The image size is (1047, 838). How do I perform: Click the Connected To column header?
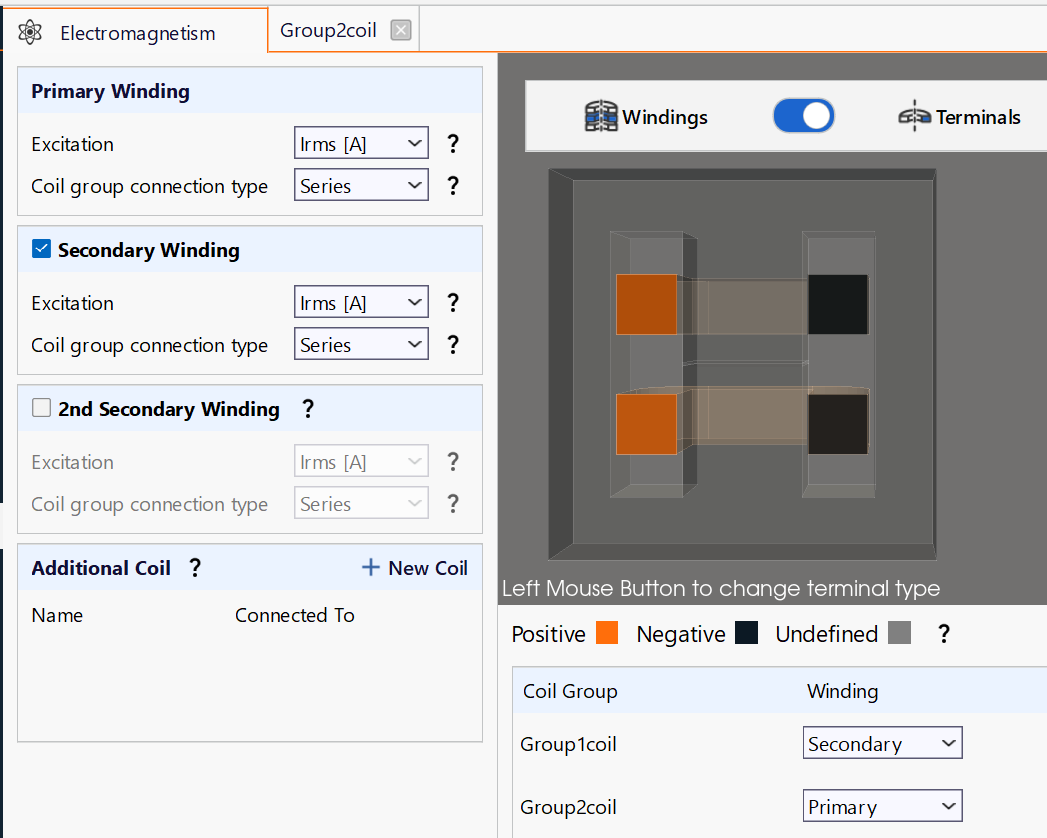(x=294, y=615)
